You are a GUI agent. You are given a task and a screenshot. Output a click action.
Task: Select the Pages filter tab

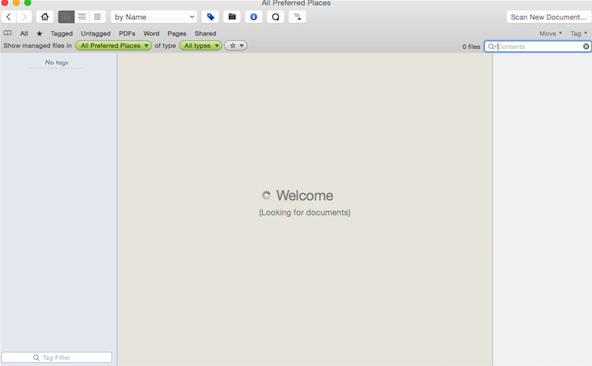click(x=177, y=34)
